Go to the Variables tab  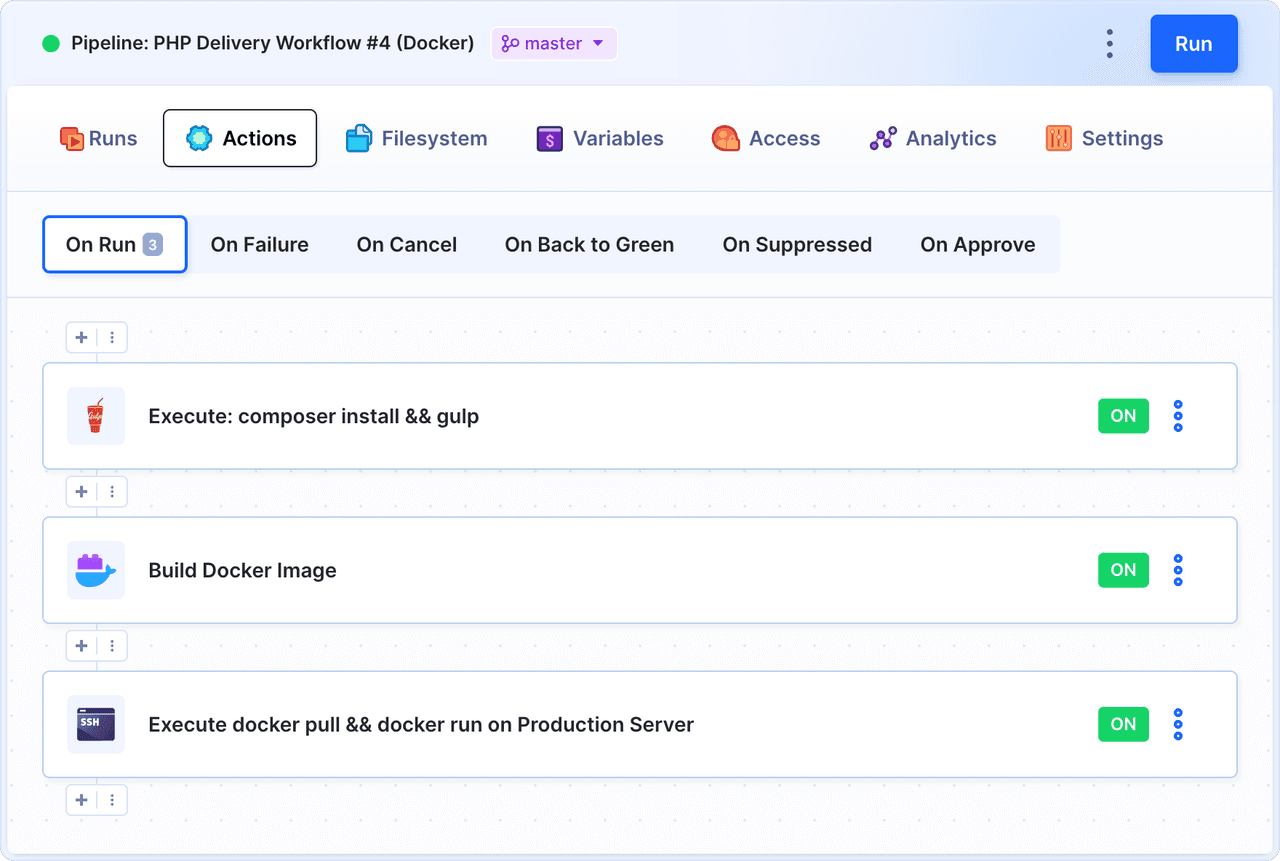(600, 139)
